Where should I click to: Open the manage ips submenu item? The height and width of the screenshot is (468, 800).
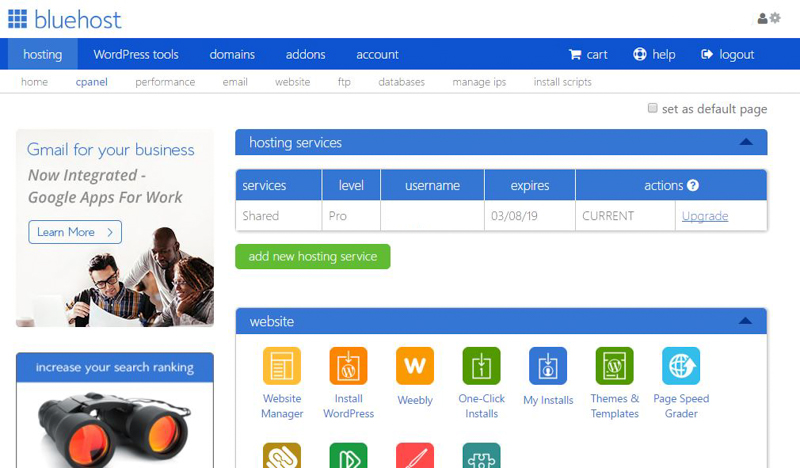479,82
